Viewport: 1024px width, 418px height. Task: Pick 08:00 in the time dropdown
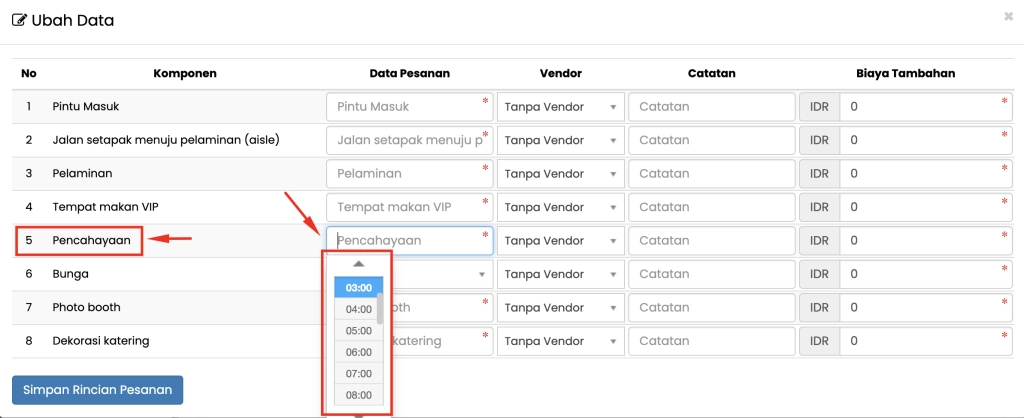click(x=358, y=395)
